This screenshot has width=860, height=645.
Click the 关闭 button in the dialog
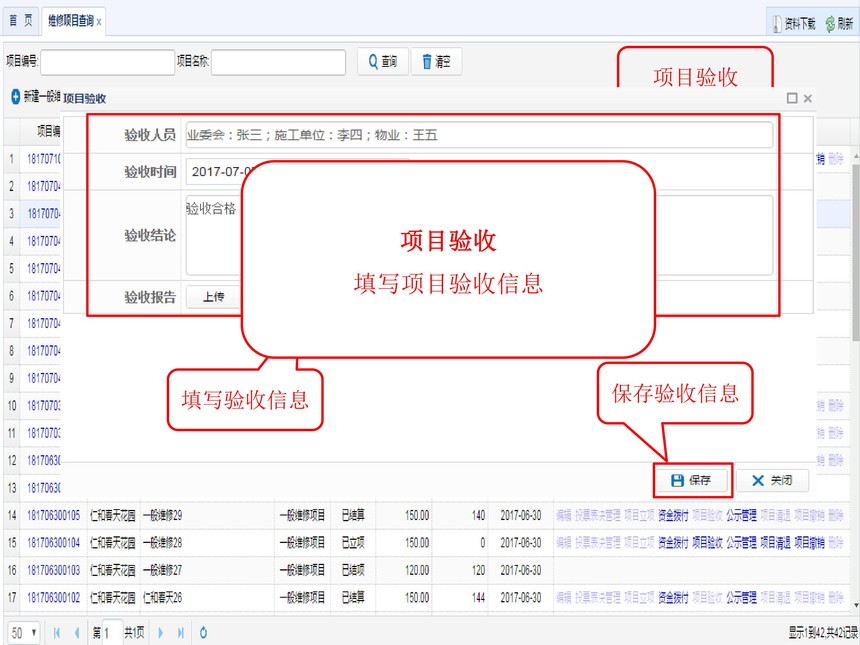[772, 480]
